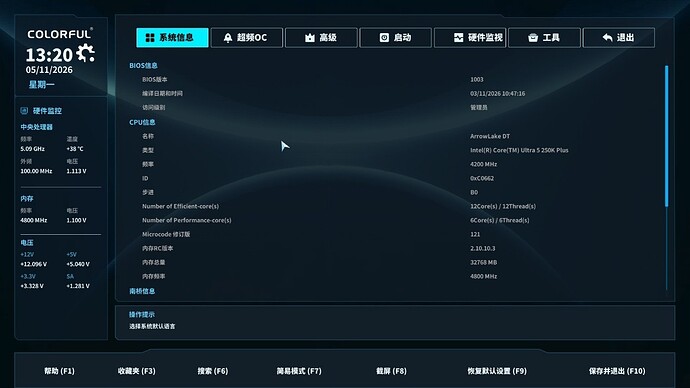
Task: Click Number of Efficient-core(s) label
Action: (x=180, y=206)
